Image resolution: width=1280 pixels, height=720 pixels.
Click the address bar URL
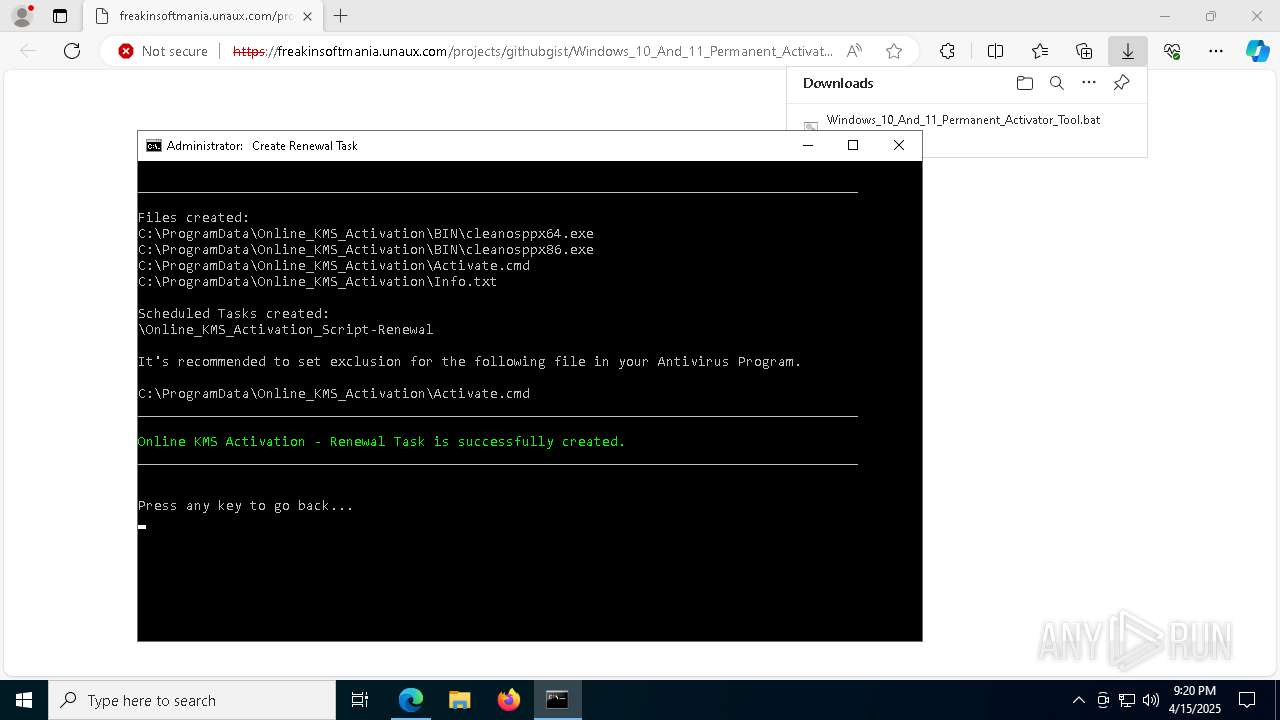[532, 51]
